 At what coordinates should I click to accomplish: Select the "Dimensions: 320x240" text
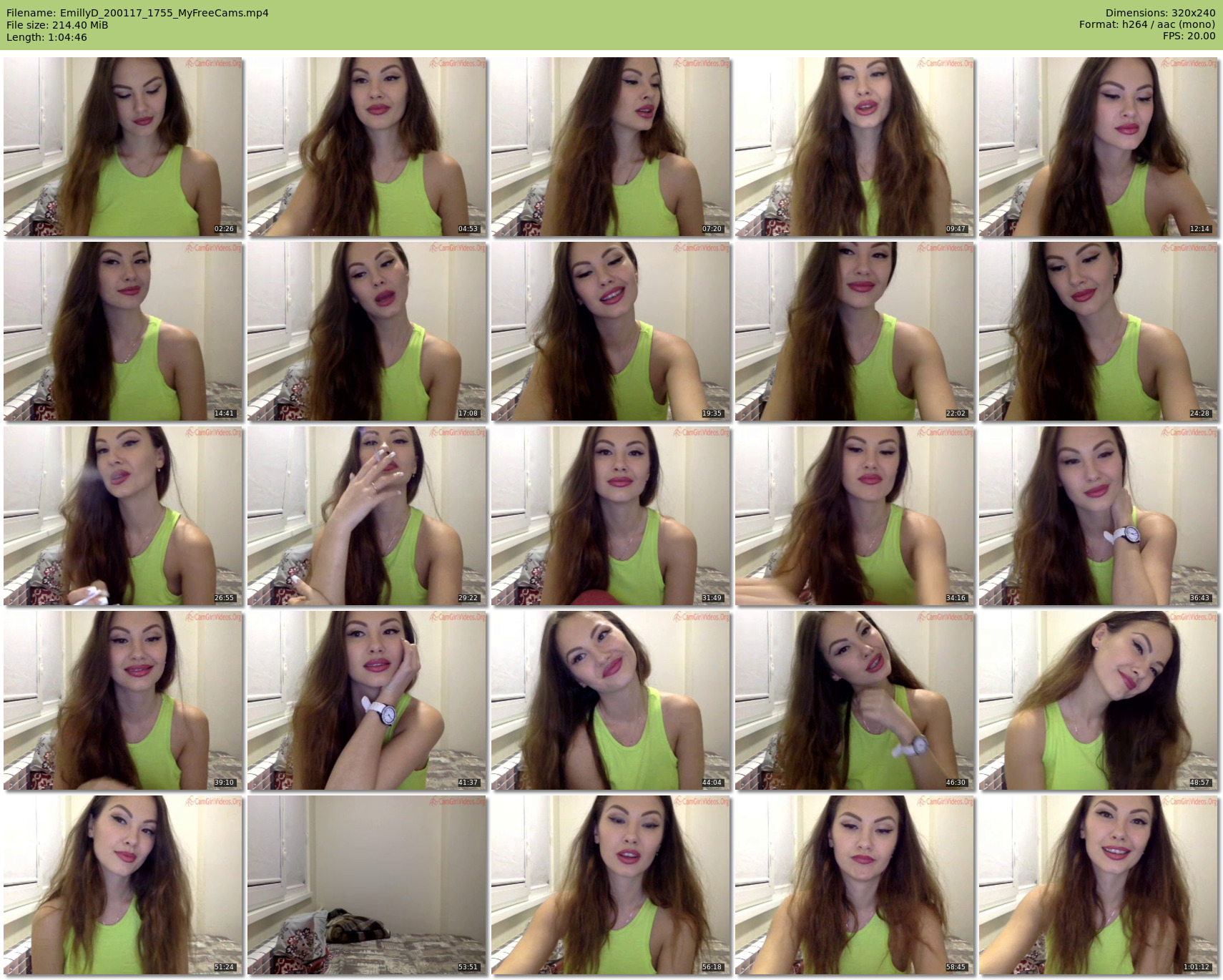point(1160,13)
